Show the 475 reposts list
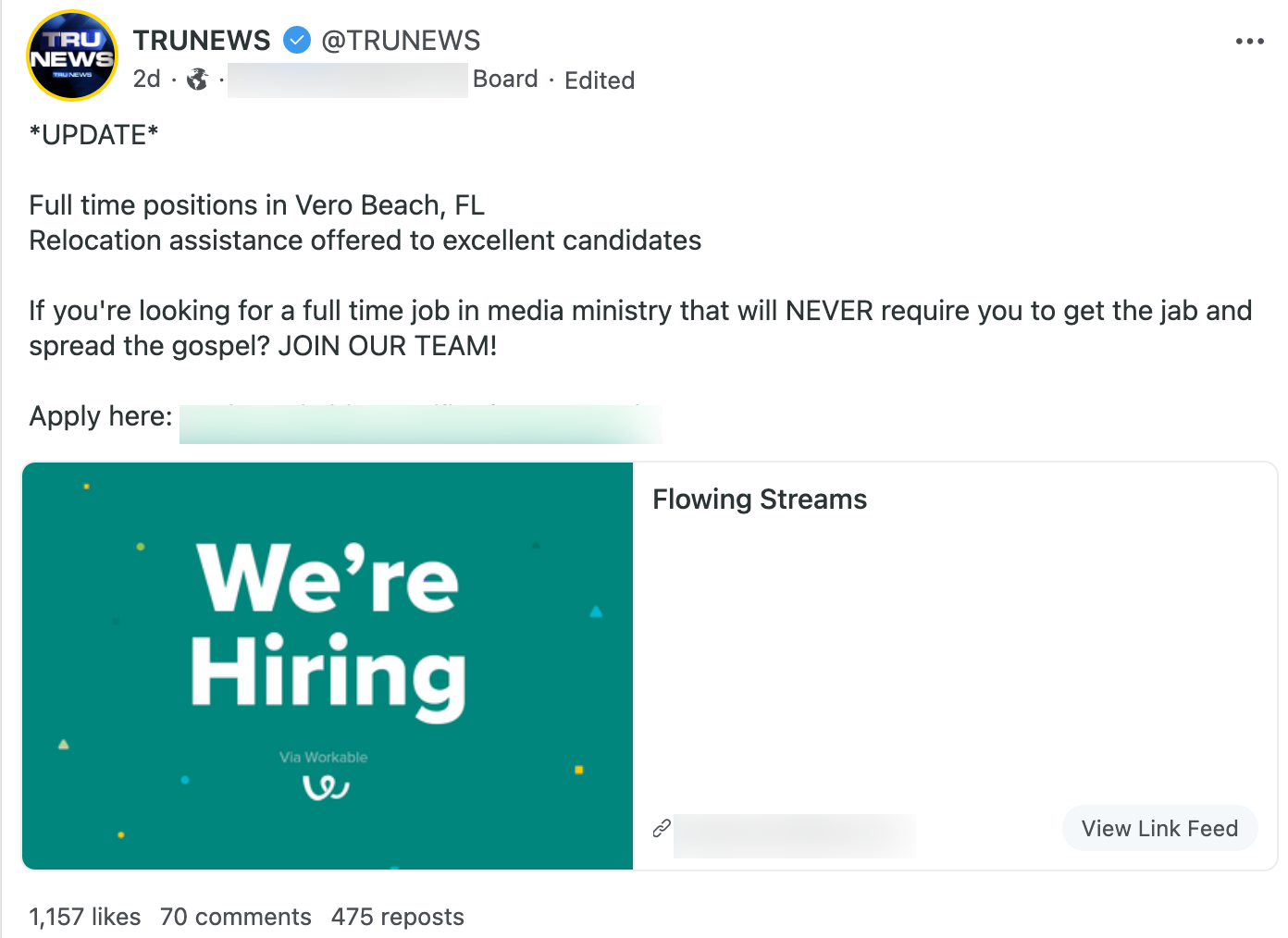 point(398,917)
